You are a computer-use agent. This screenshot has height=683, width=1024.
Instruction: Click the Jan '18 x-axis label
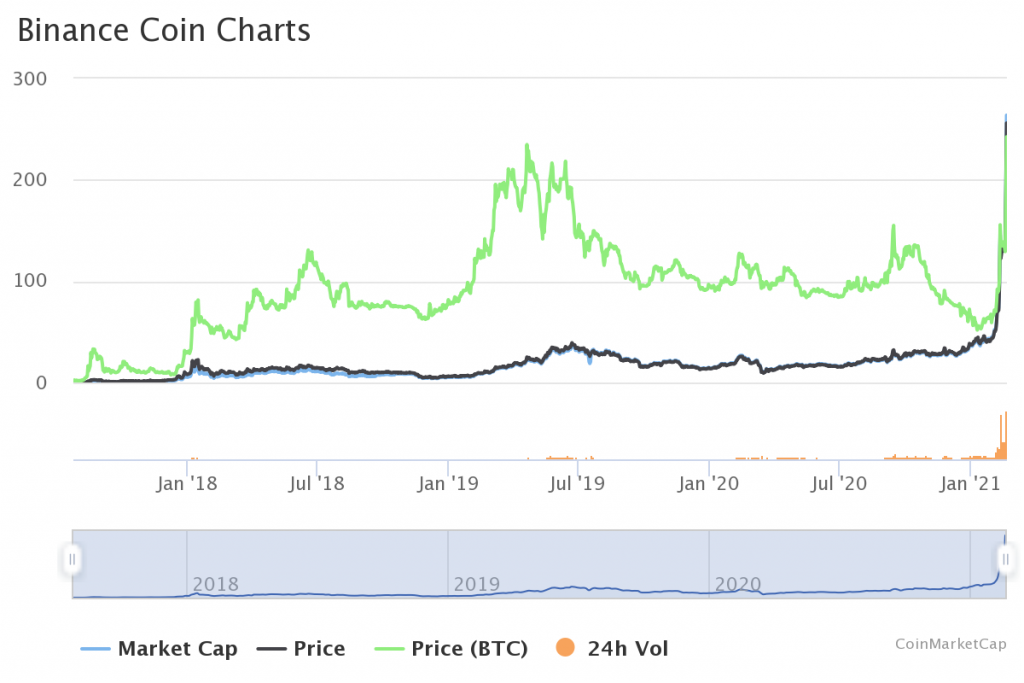point(188,485)
